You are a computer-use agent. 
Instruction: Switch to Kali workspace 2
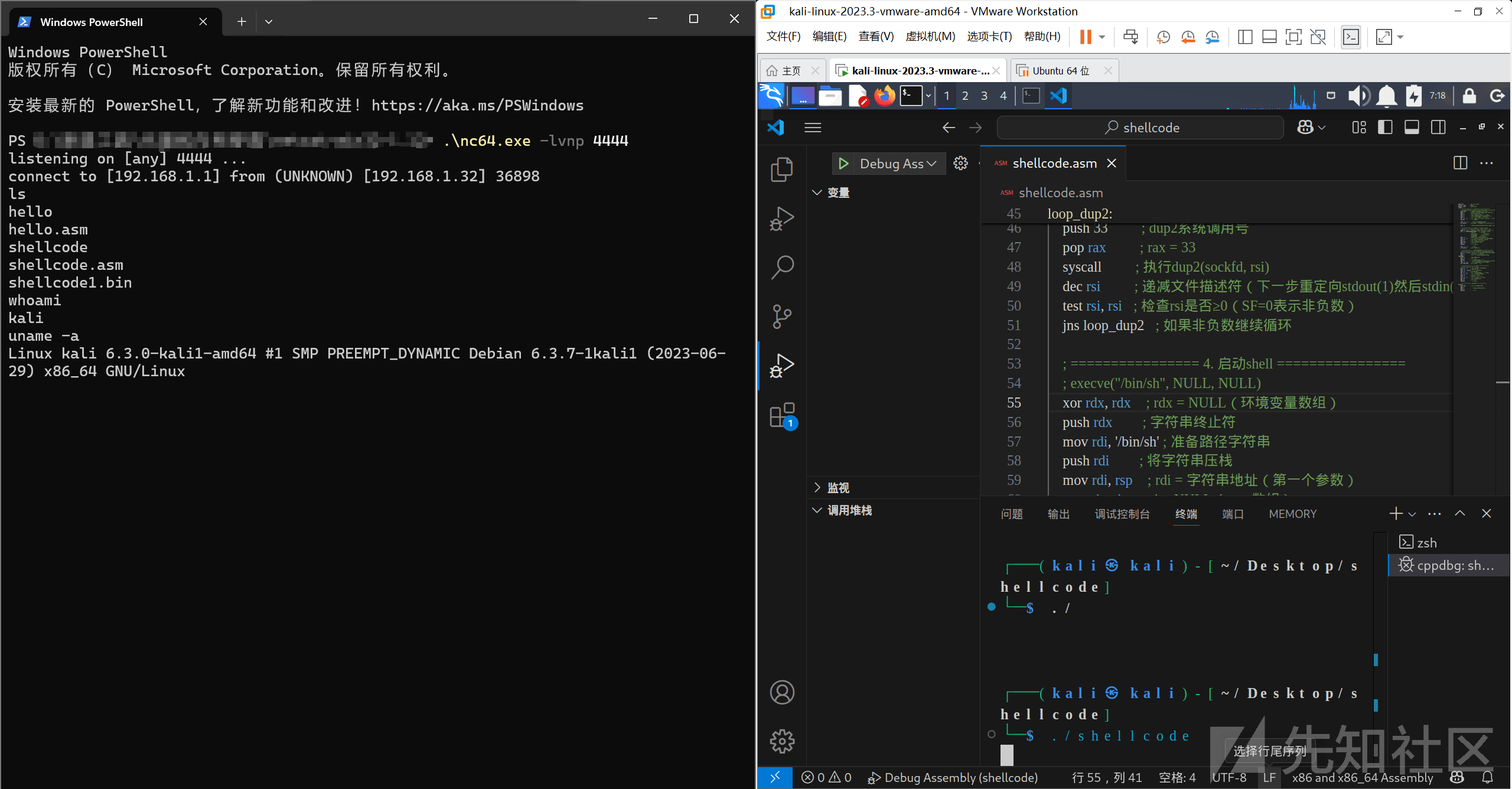click(x=965, y=96)
